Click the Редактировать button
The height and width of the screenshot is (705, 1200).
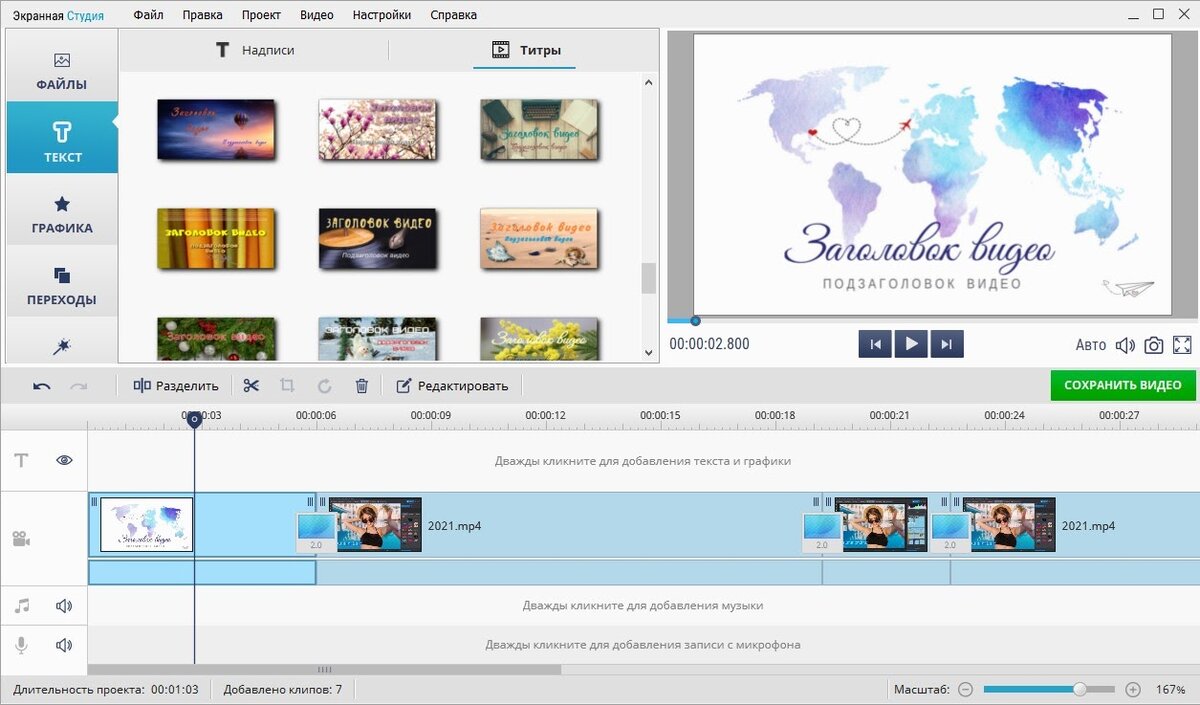[452, 386]
